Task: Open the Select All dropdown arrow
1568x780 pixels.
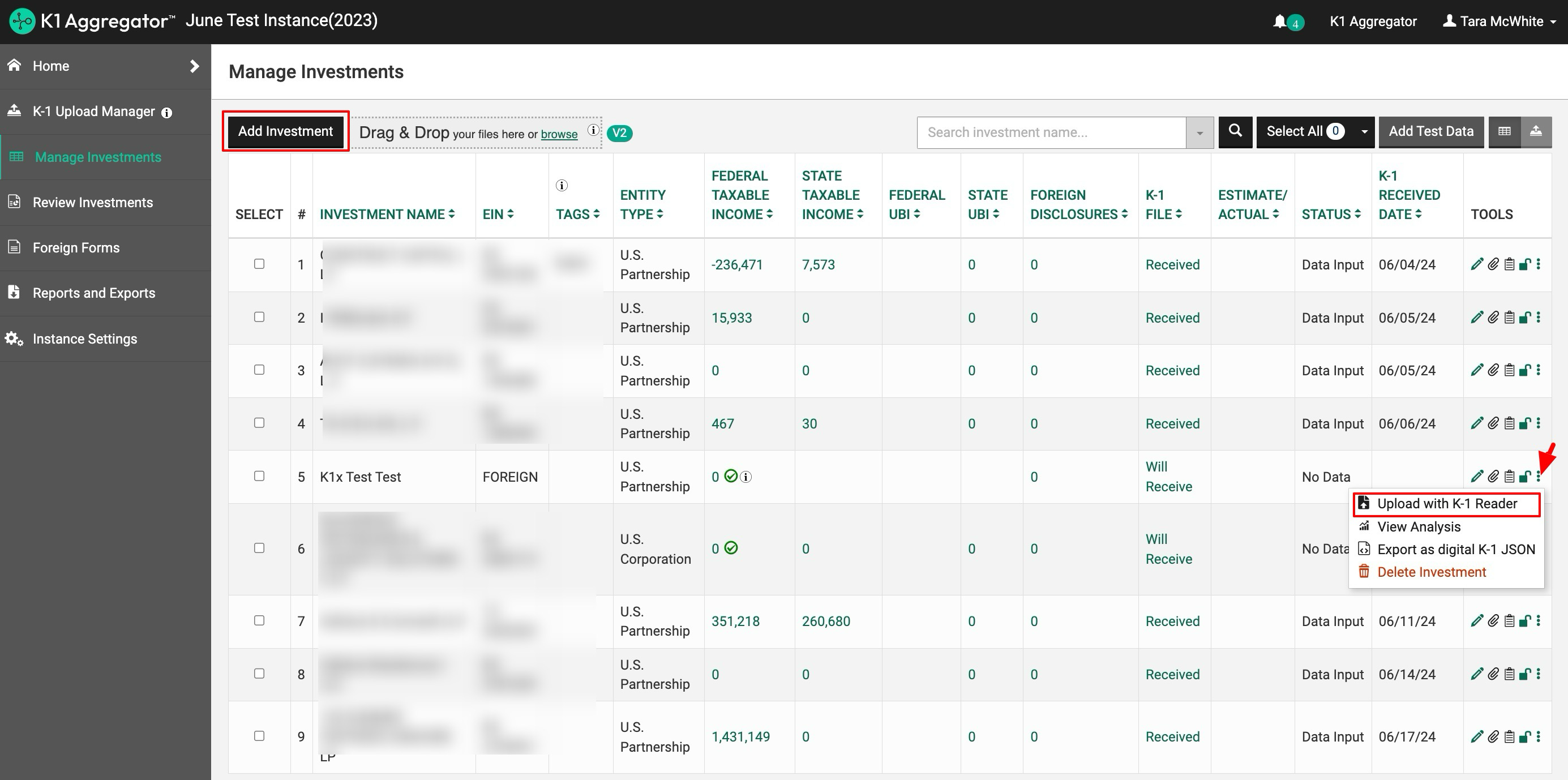Action: tap(1364, 131)
